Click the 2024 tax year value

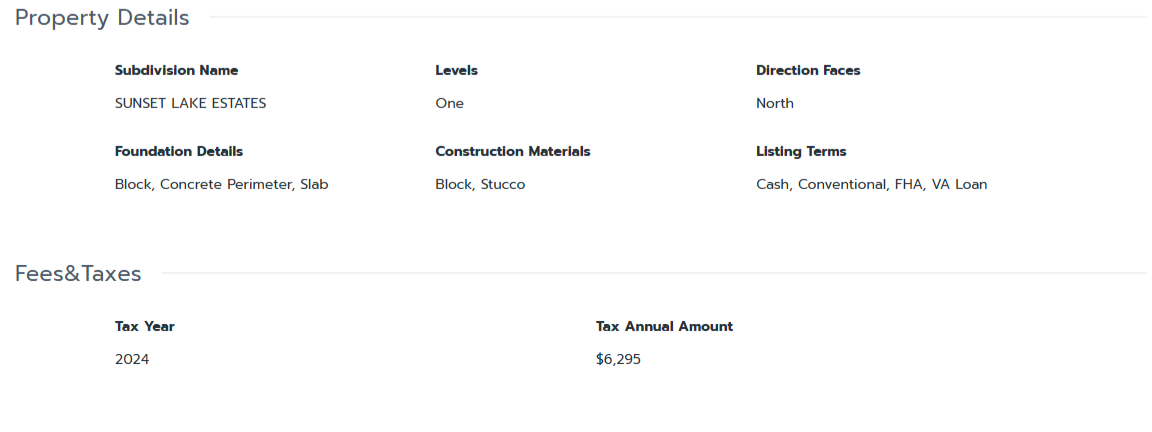click(x=132, y=359)
